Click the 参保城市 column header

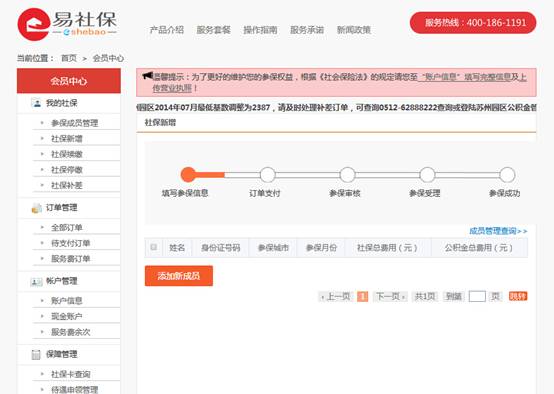click(273, 247)
